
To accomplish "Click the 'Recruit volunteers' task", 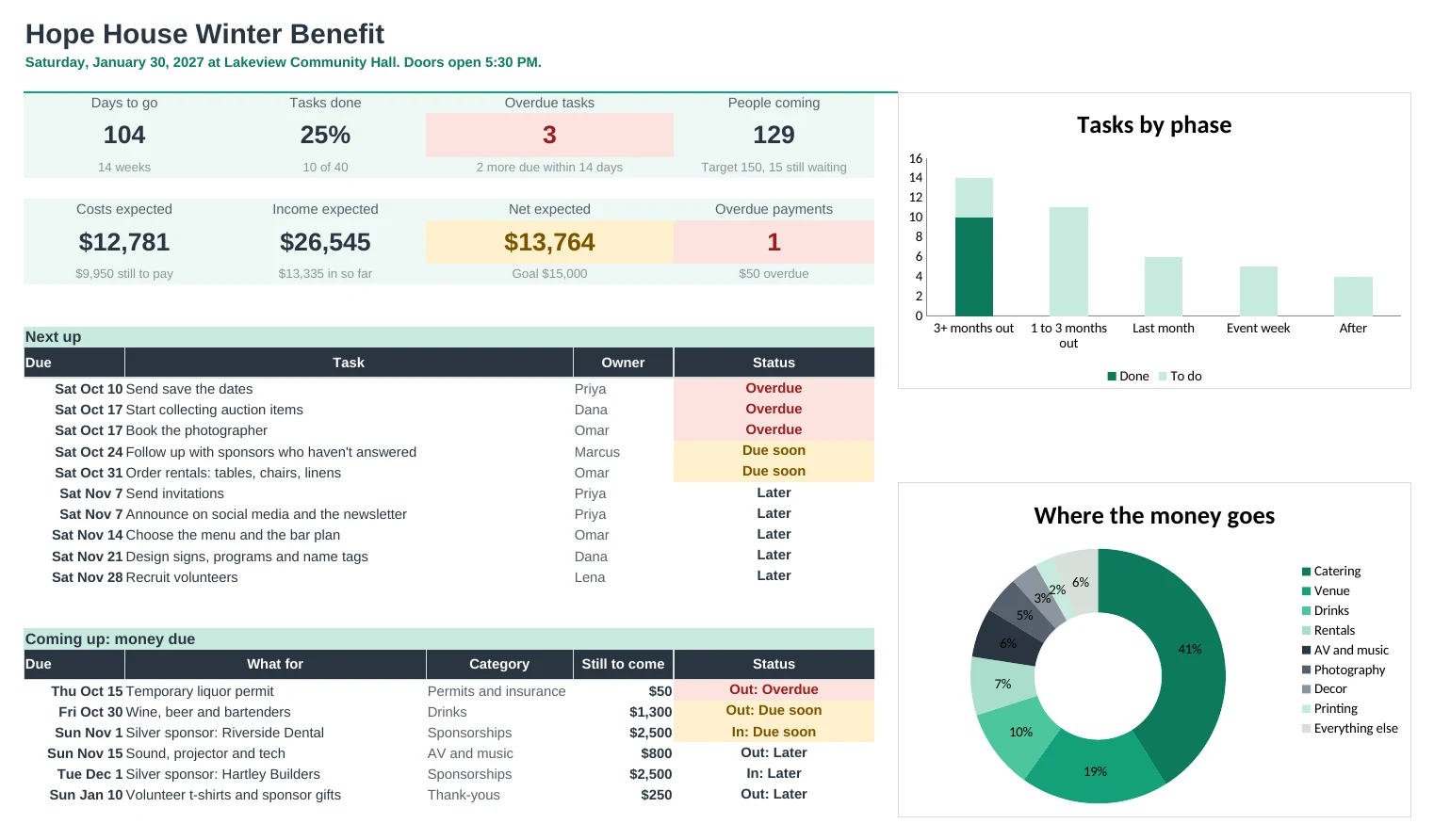I will click(x=182, y=577).
